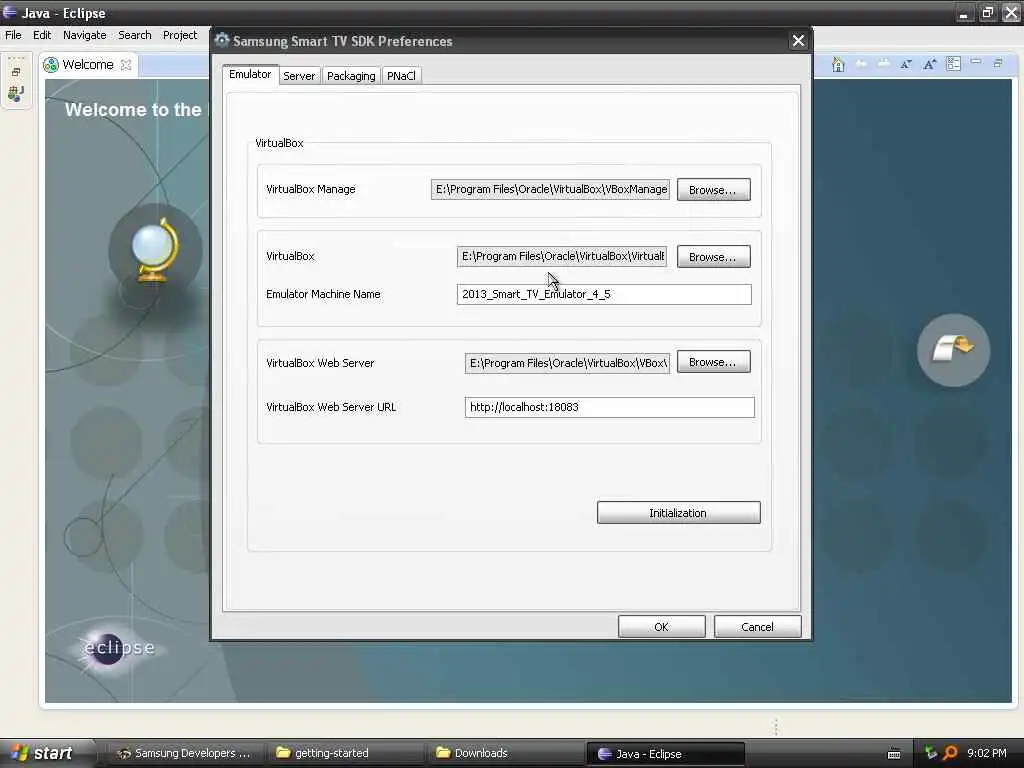Close the Welcome tab with its X

(x=126, y=65)
